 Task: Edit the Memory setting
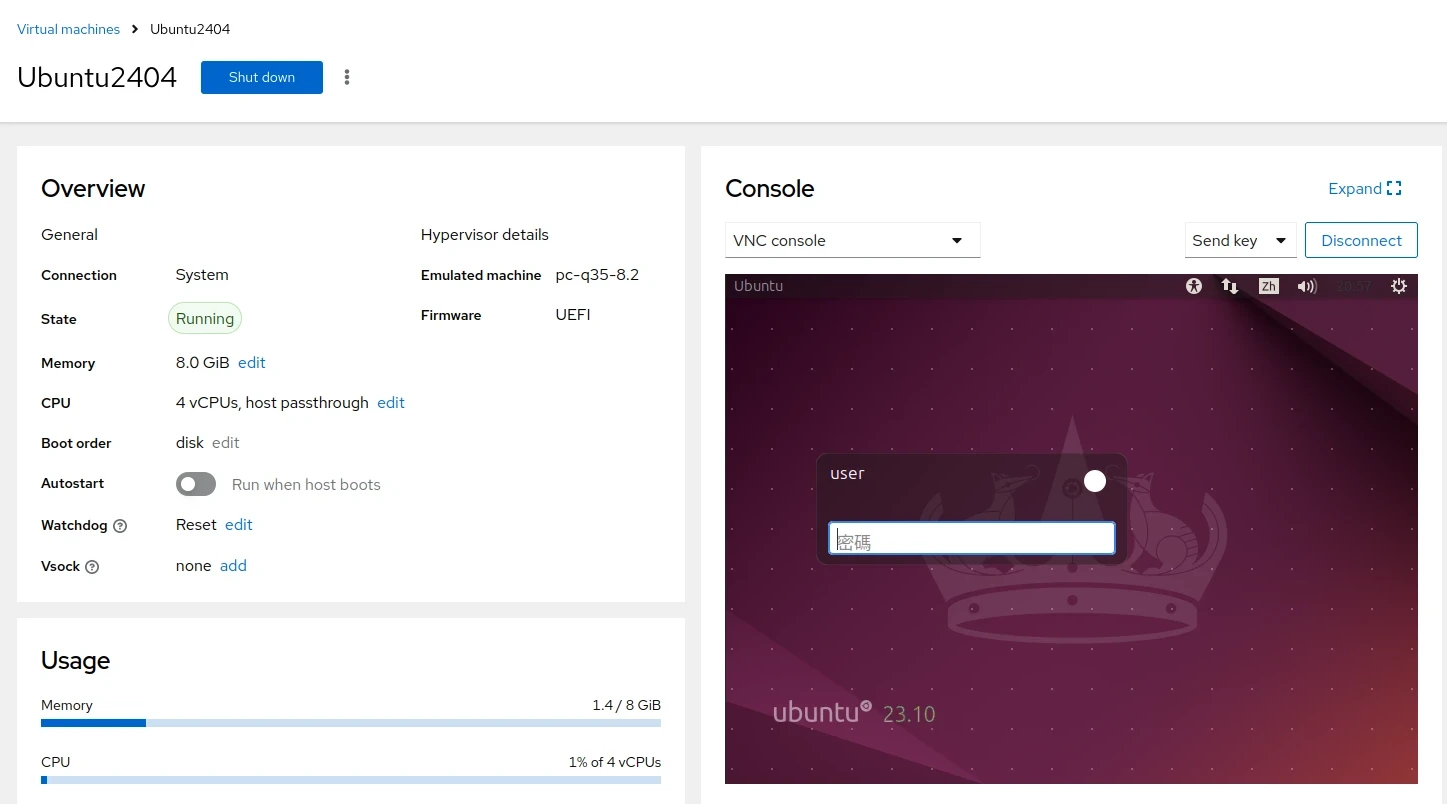click(x=252, y=363)
